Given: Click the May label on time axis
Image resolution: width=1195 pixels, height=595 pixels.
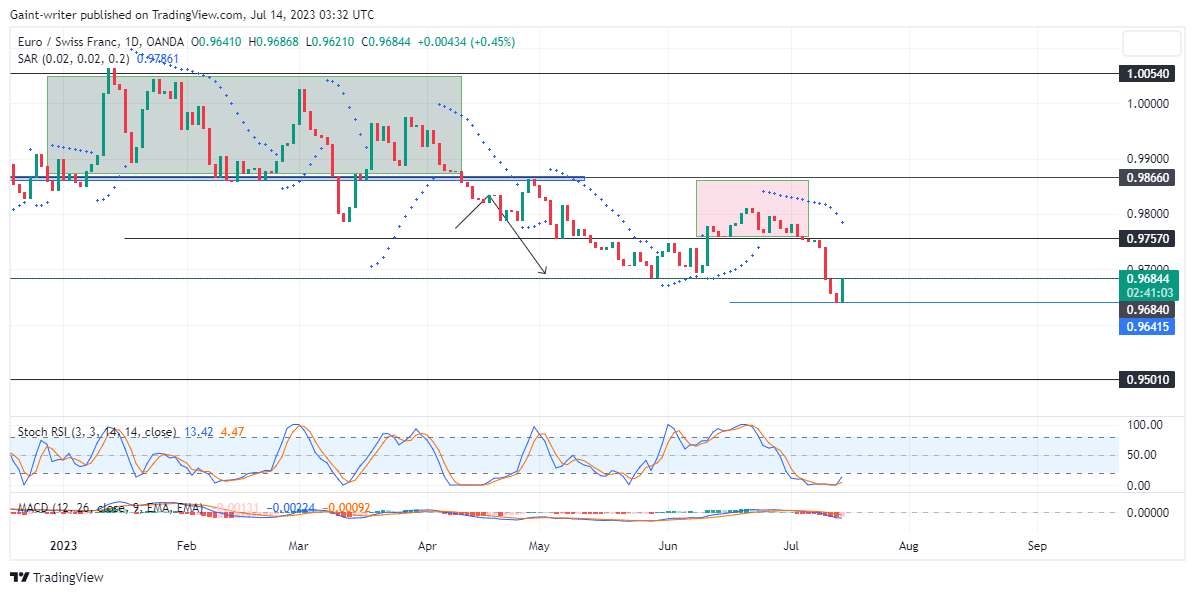Looking at the screenshot, I should tap(539, 546).
